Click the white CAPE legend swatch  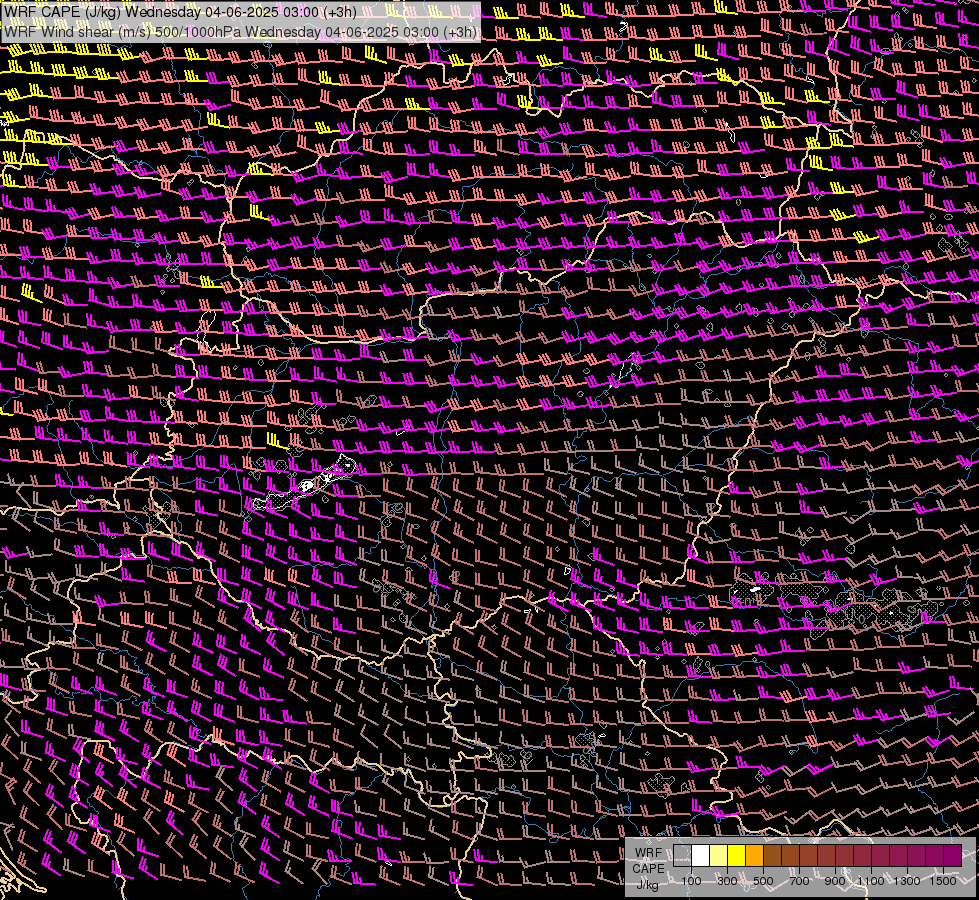(701, 856)
